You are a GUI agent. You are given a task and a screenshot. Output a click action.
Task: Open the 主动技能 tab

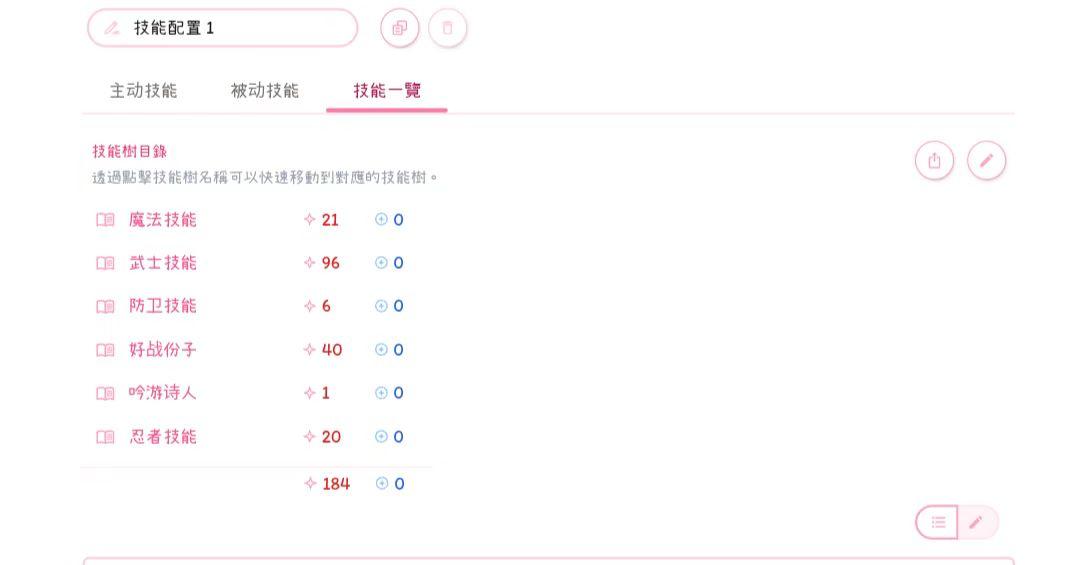tap(143, 91)
